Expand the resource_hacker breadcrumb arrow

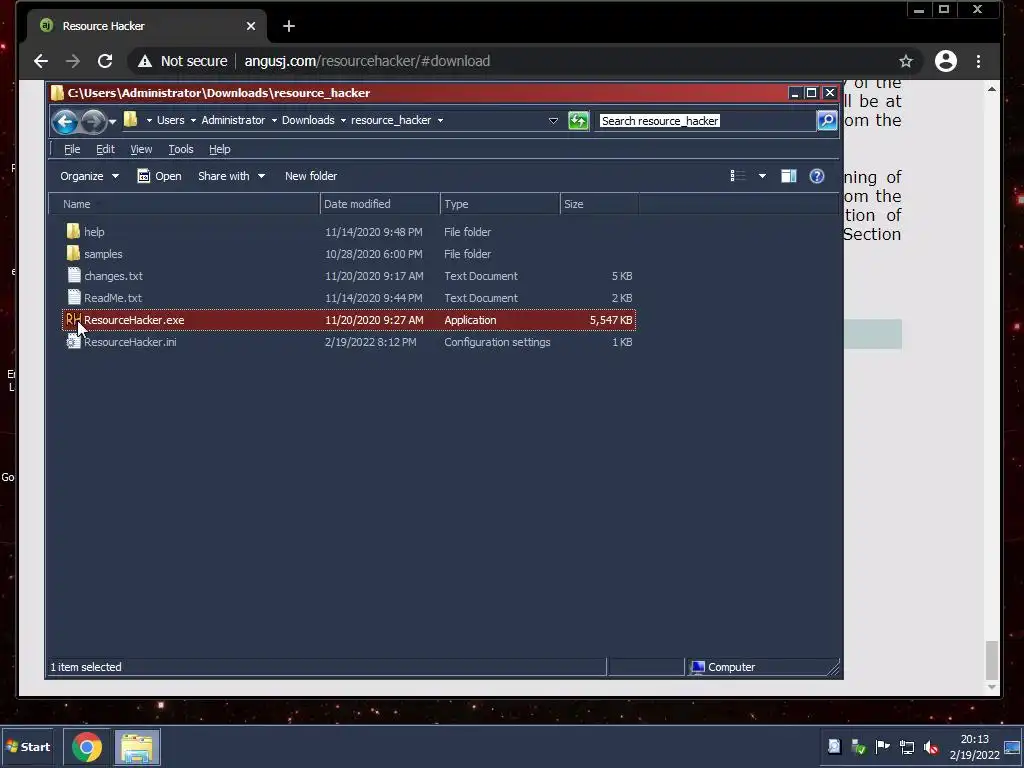(x=440, y=120)
